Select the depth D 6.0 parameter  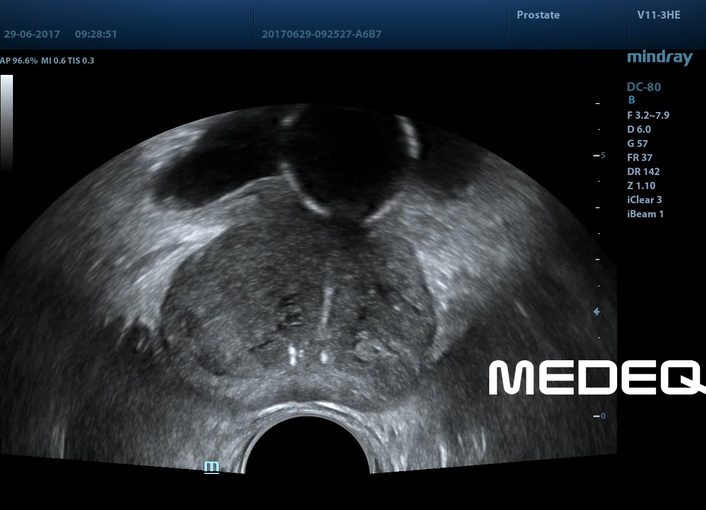tap(638, 129)
